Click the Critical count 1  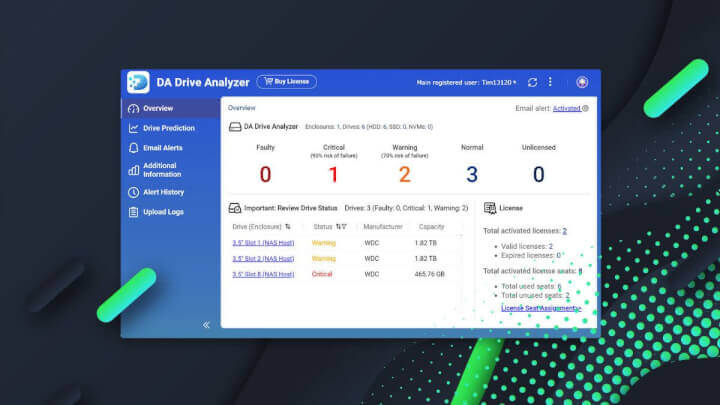click(x=333, y=174)
